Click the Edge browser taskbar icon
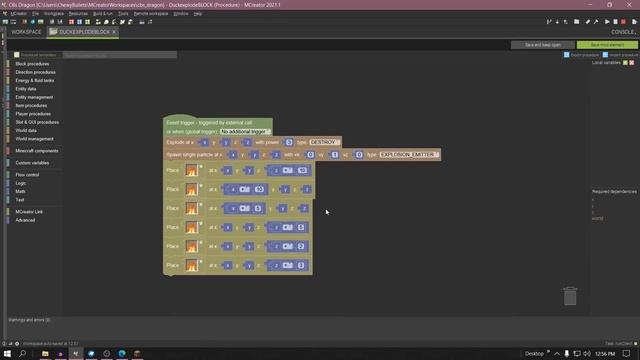This screenshot has width=640, height=360. (x=122, y=353)
